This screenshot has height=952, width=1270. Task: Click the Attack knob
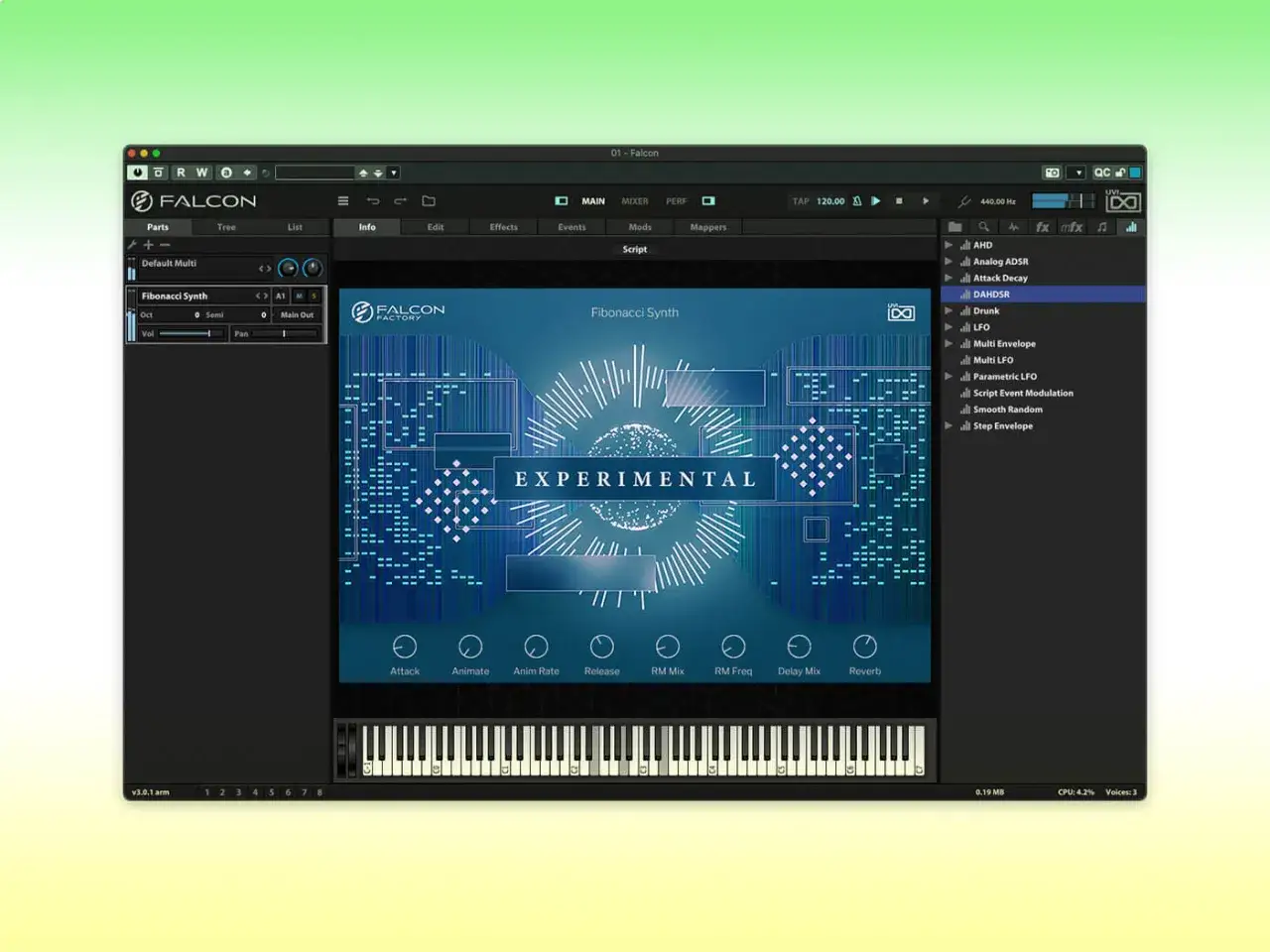405,647
